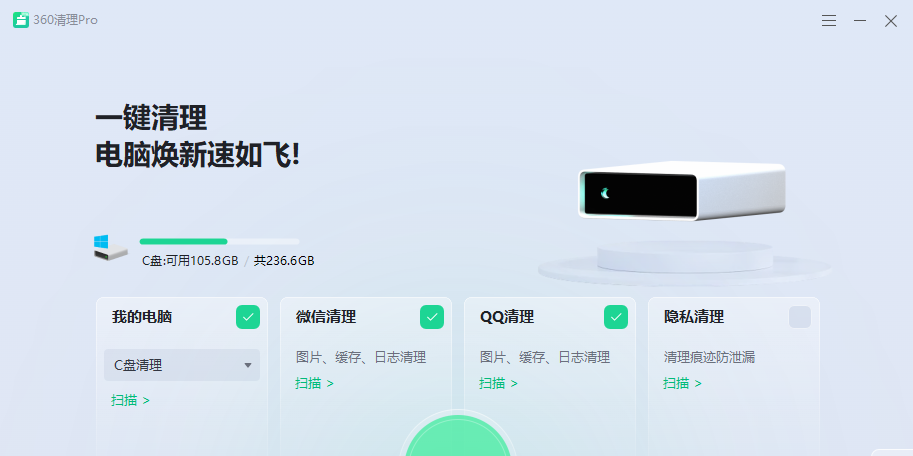Enable the 隐私清理 checkbox

(800, 317)
